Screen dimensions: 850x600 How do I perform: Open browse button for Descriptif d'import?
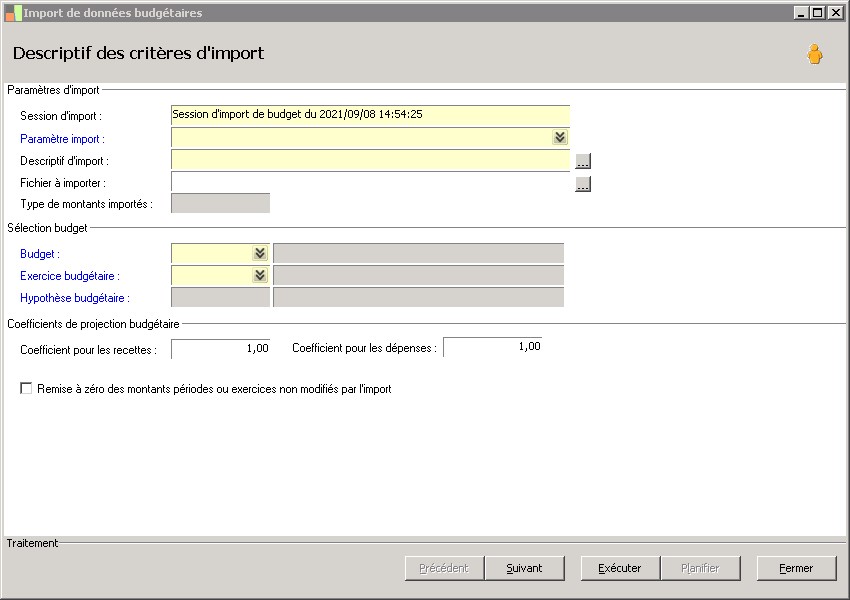(583, 161)
